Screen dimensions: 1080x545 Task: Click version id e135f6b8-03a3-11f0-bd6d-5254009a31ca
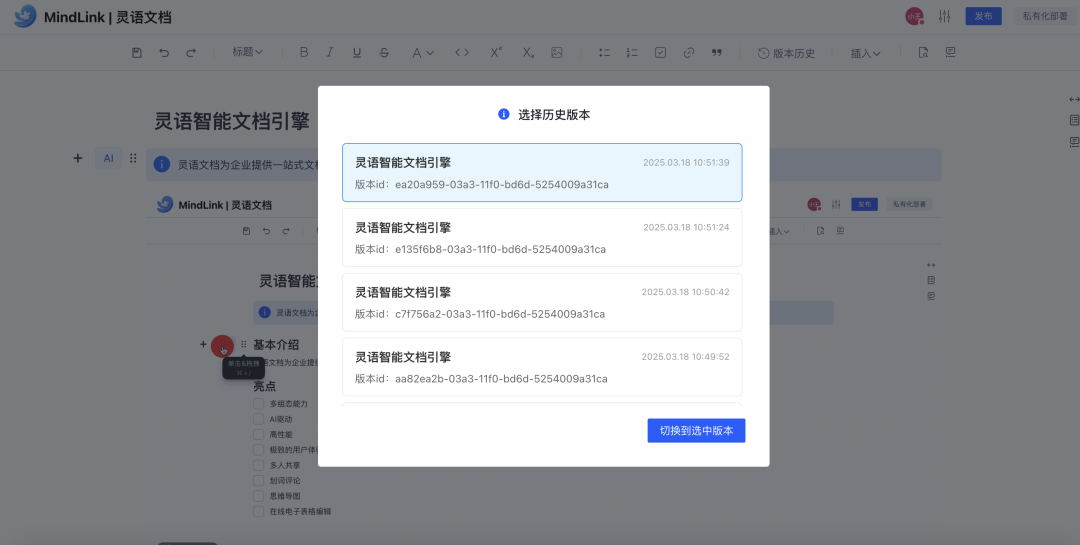500,249
